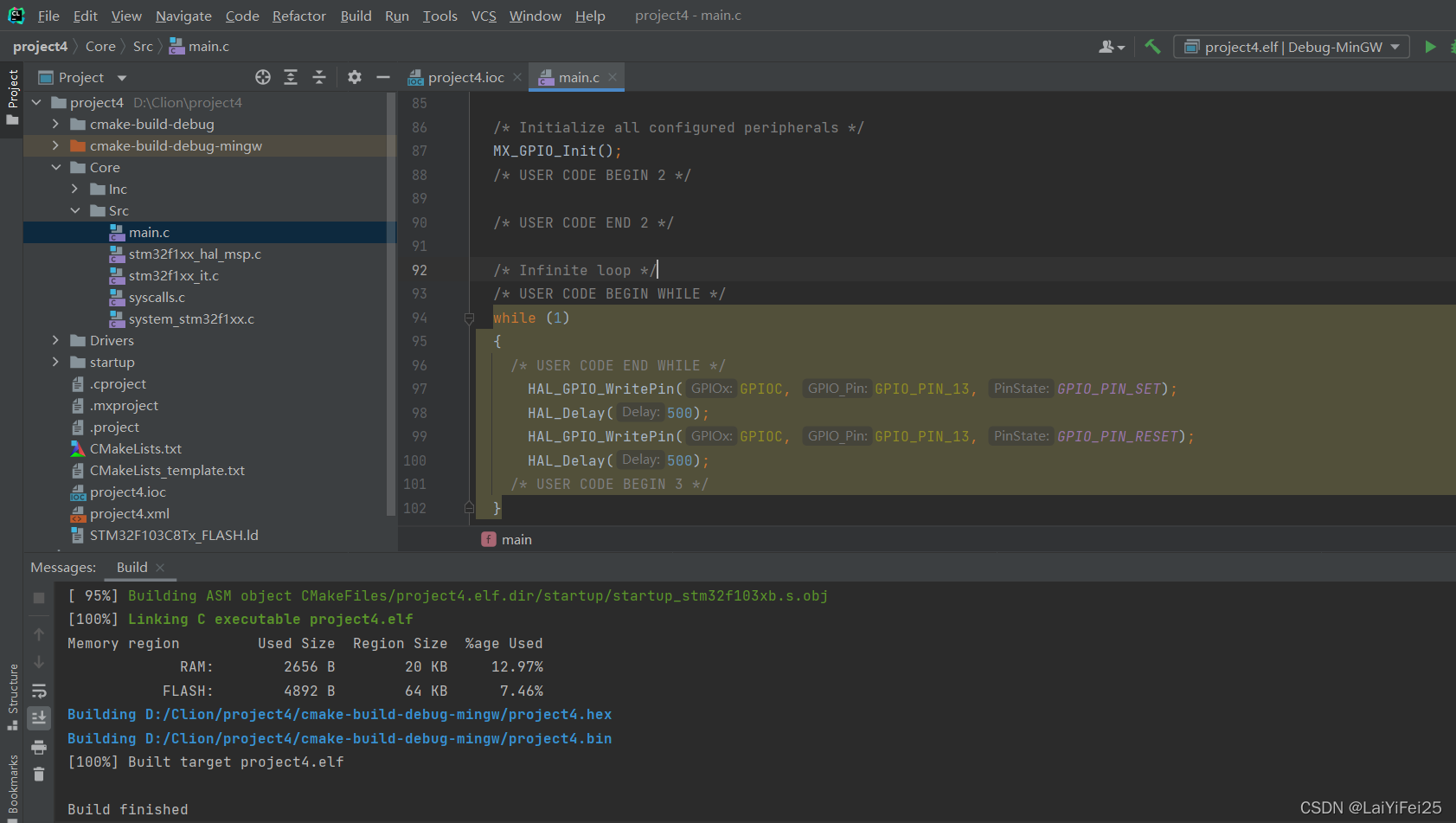Open the Tools menu
1456x823 pixels.
click(x=440, y=16)
